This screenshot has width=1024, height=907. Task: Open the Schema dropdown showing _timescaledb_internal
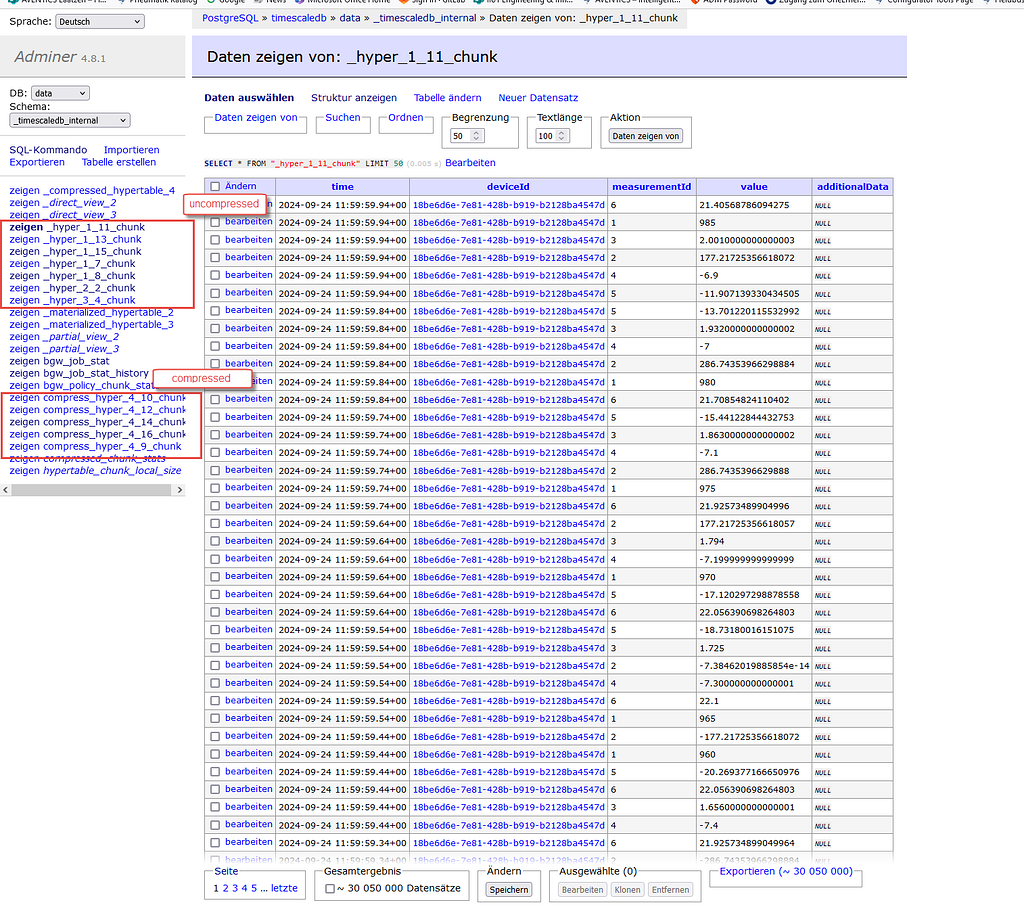(x=68, y=119)
